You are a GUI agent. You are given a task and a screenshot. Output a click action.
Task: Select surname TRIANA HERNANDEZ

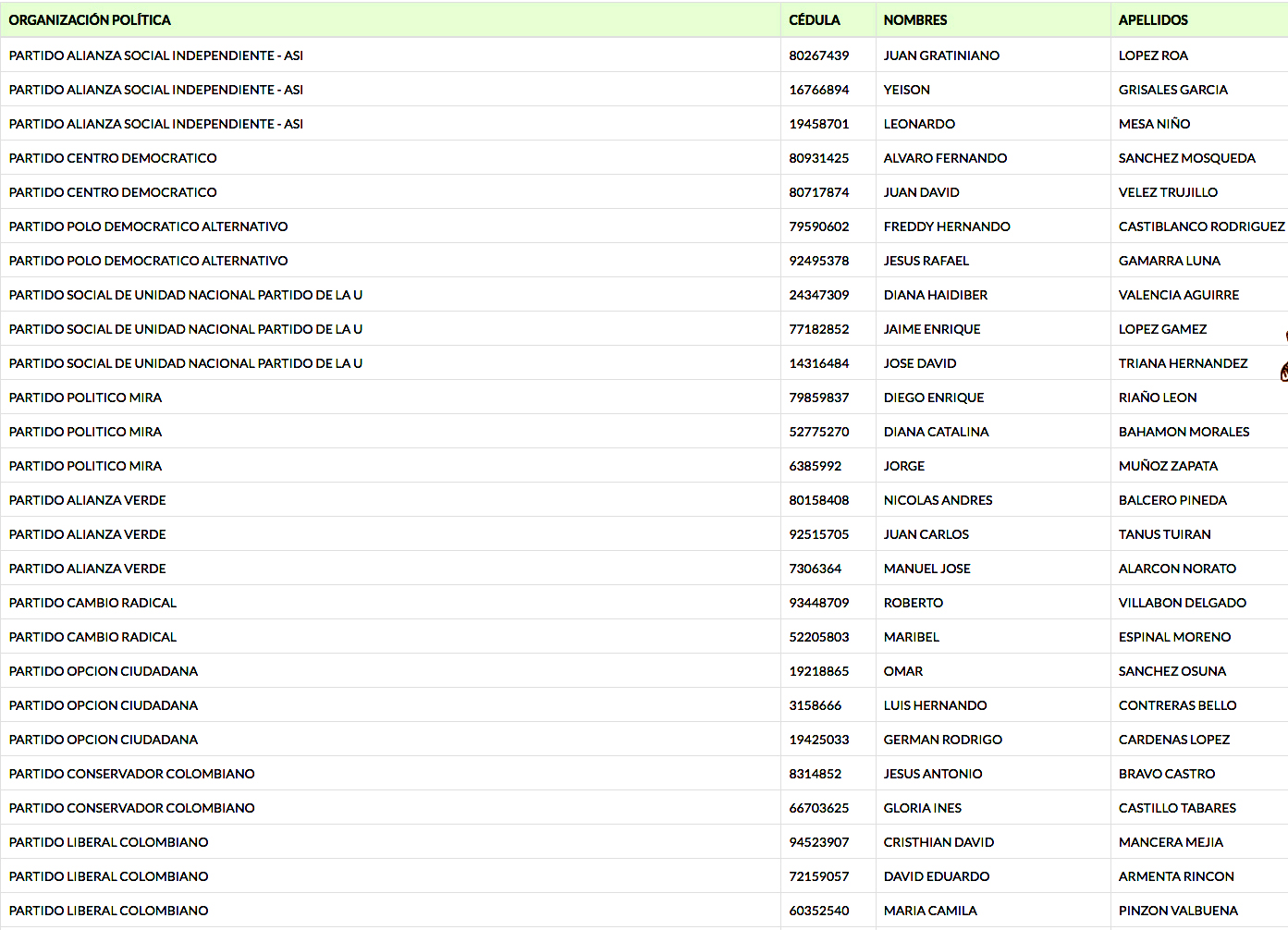1183,363
